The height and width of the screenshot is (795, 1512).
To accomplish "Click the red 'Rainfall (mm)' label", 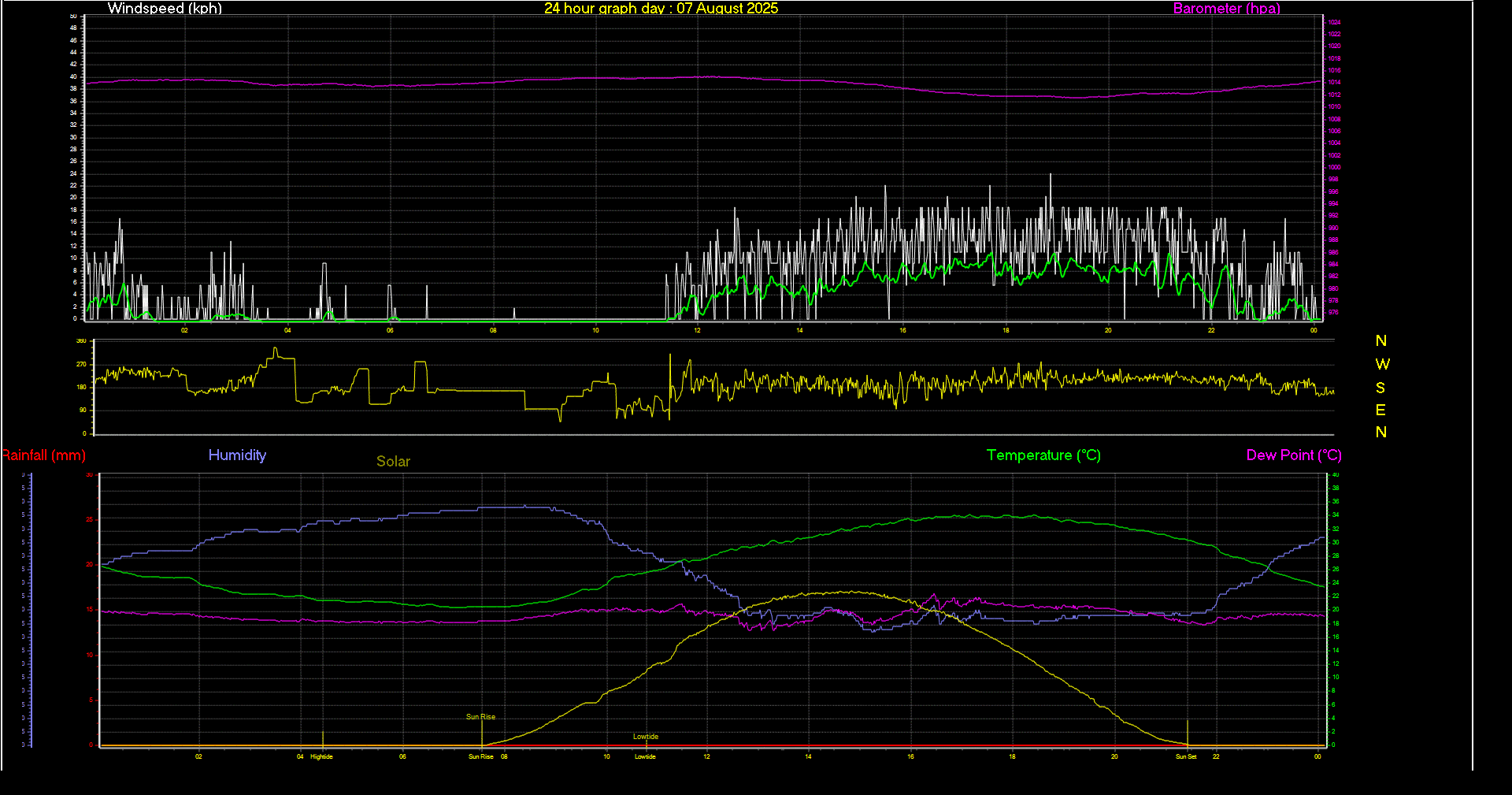I will (43, 455).
